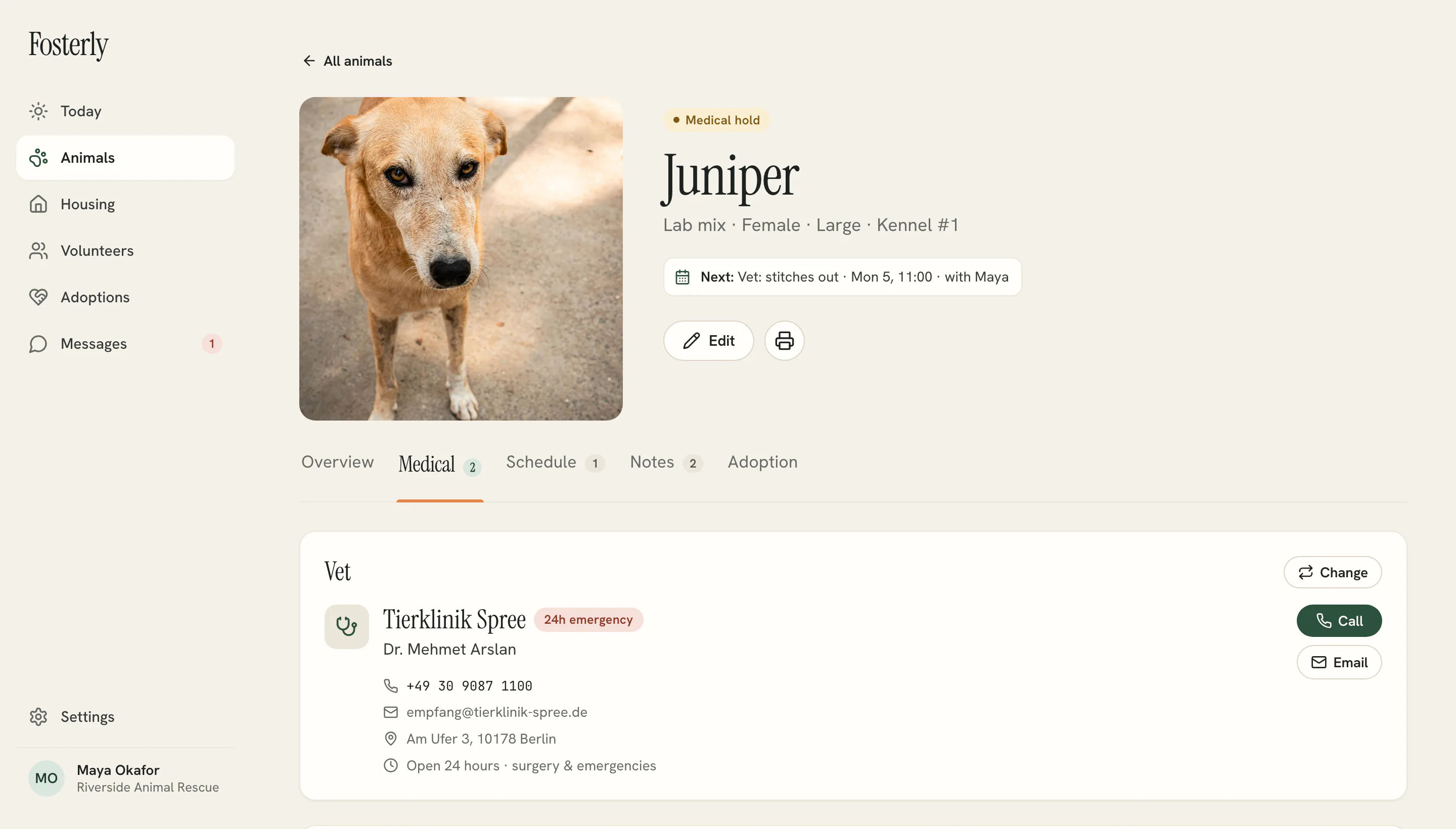Click Lab mix · Female · Large details line
Viewport: 1456px width, 829px height.
pos(810,225)
